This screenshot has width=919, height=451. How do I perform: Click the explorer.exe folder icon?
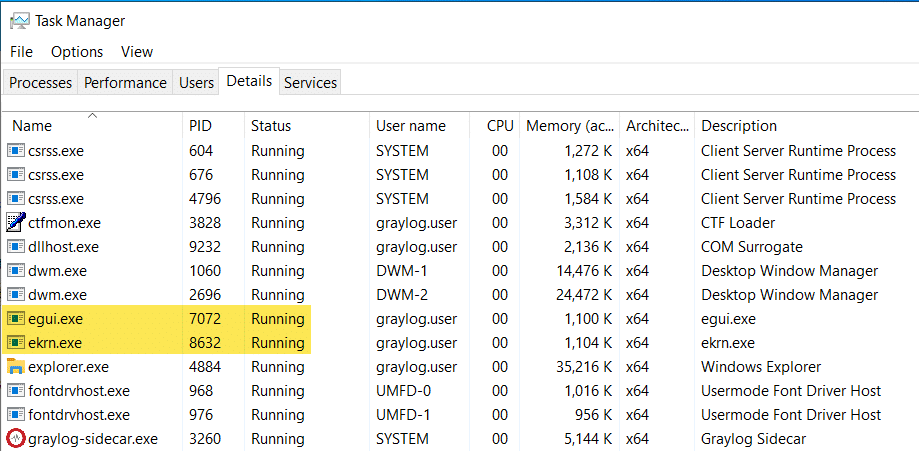[16, 367]
